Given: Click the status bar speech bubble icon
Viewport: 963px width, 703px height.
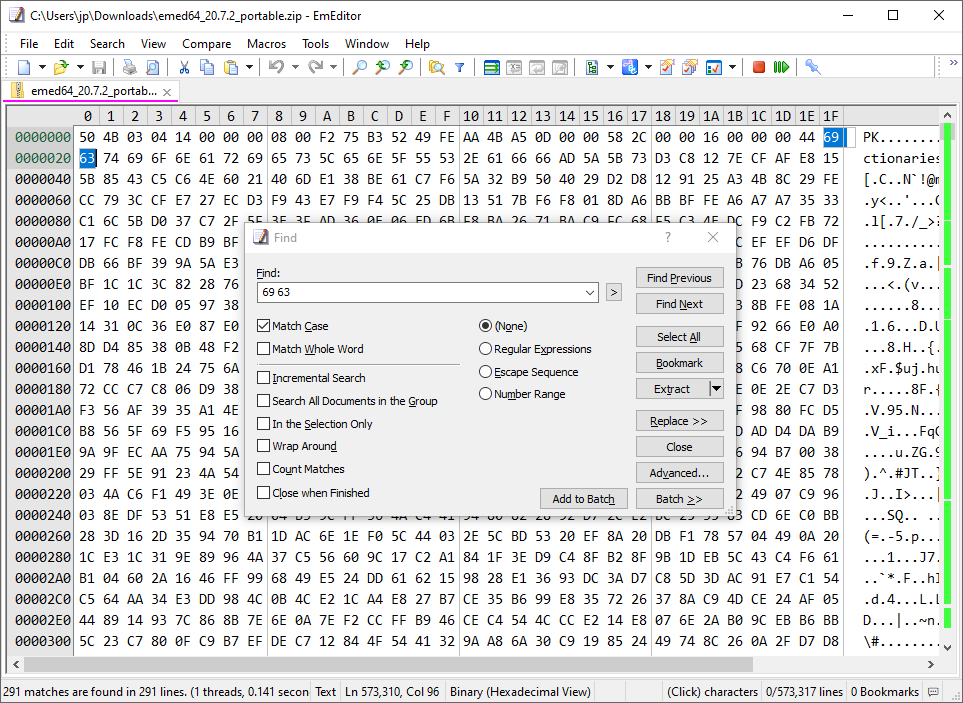Looking at the screenshot, I should 934,692.
